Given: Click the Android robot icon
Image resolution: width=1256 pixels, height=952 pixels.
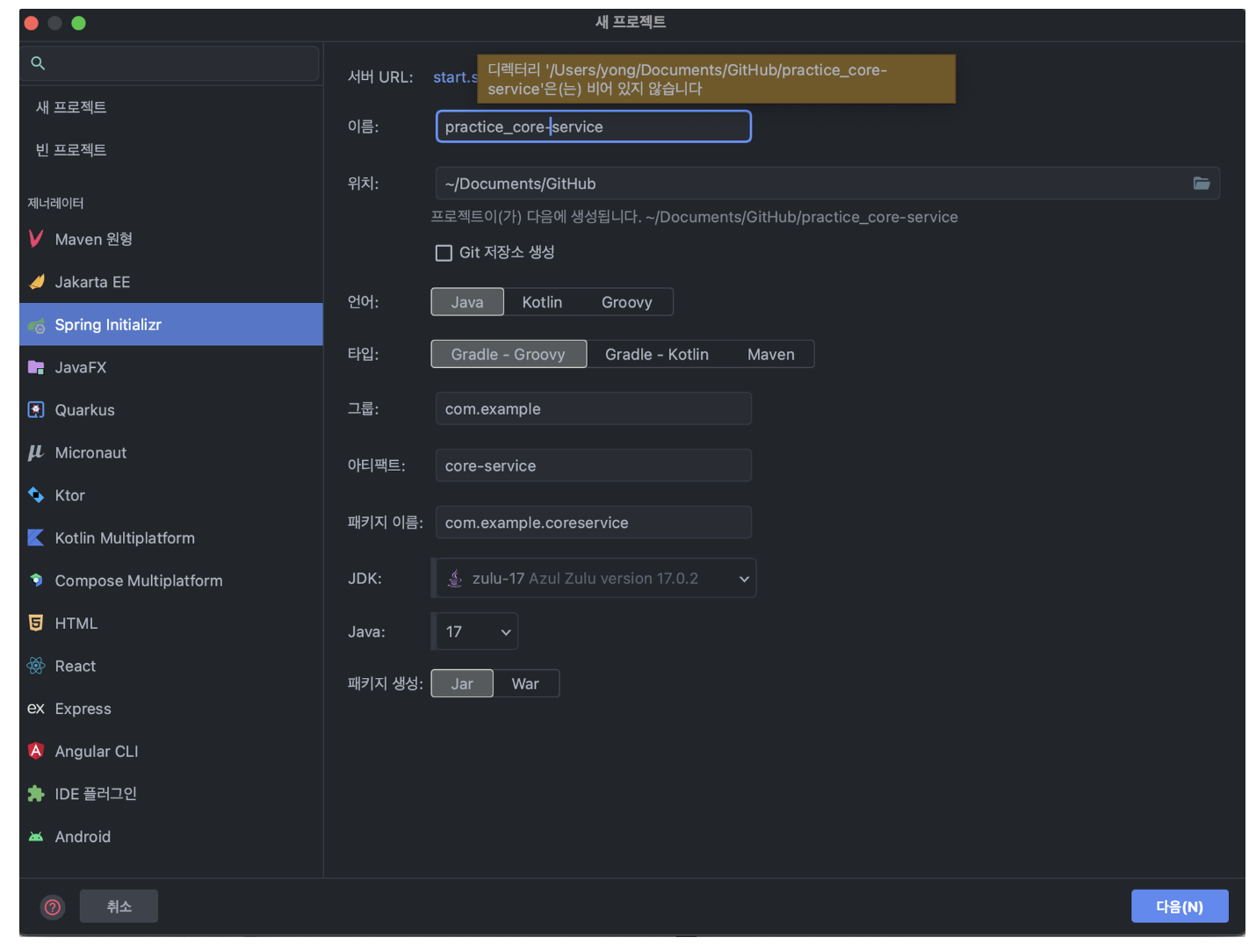Looking at the screenshot, I should click(36, 837).
